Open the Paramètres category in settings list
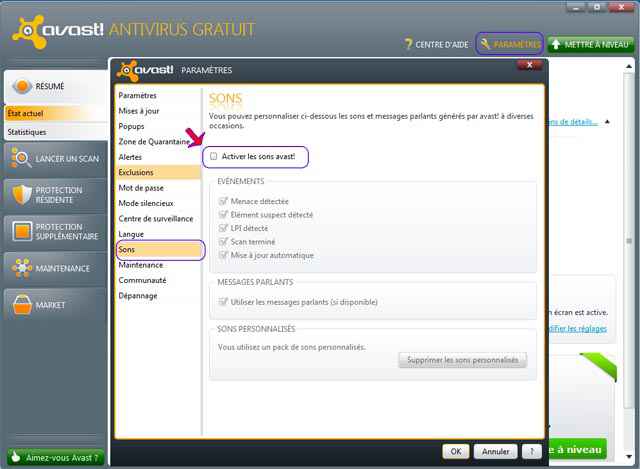Viewport: 640px width, 469px height. (158, 95)
